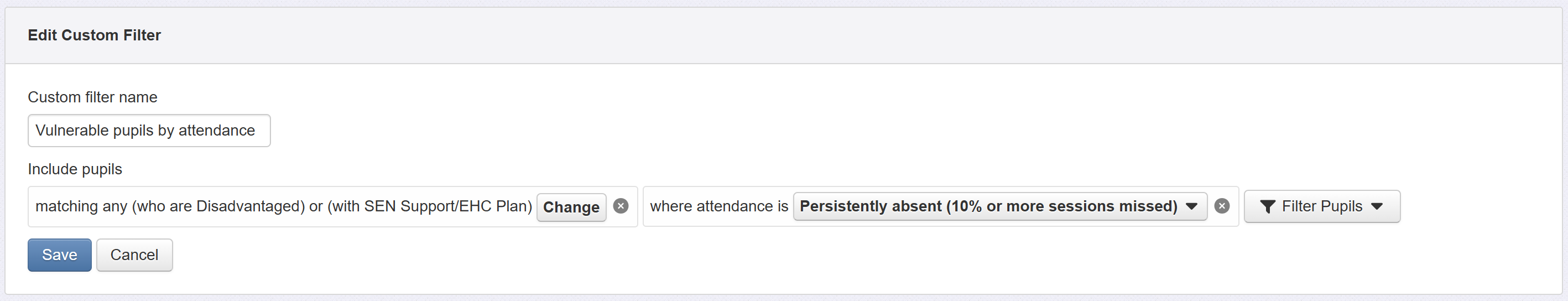Screen dimensions: 1568x301
Task: Remove the Disadvantaged or SEN condition
Action: click(x=620, y=206)
